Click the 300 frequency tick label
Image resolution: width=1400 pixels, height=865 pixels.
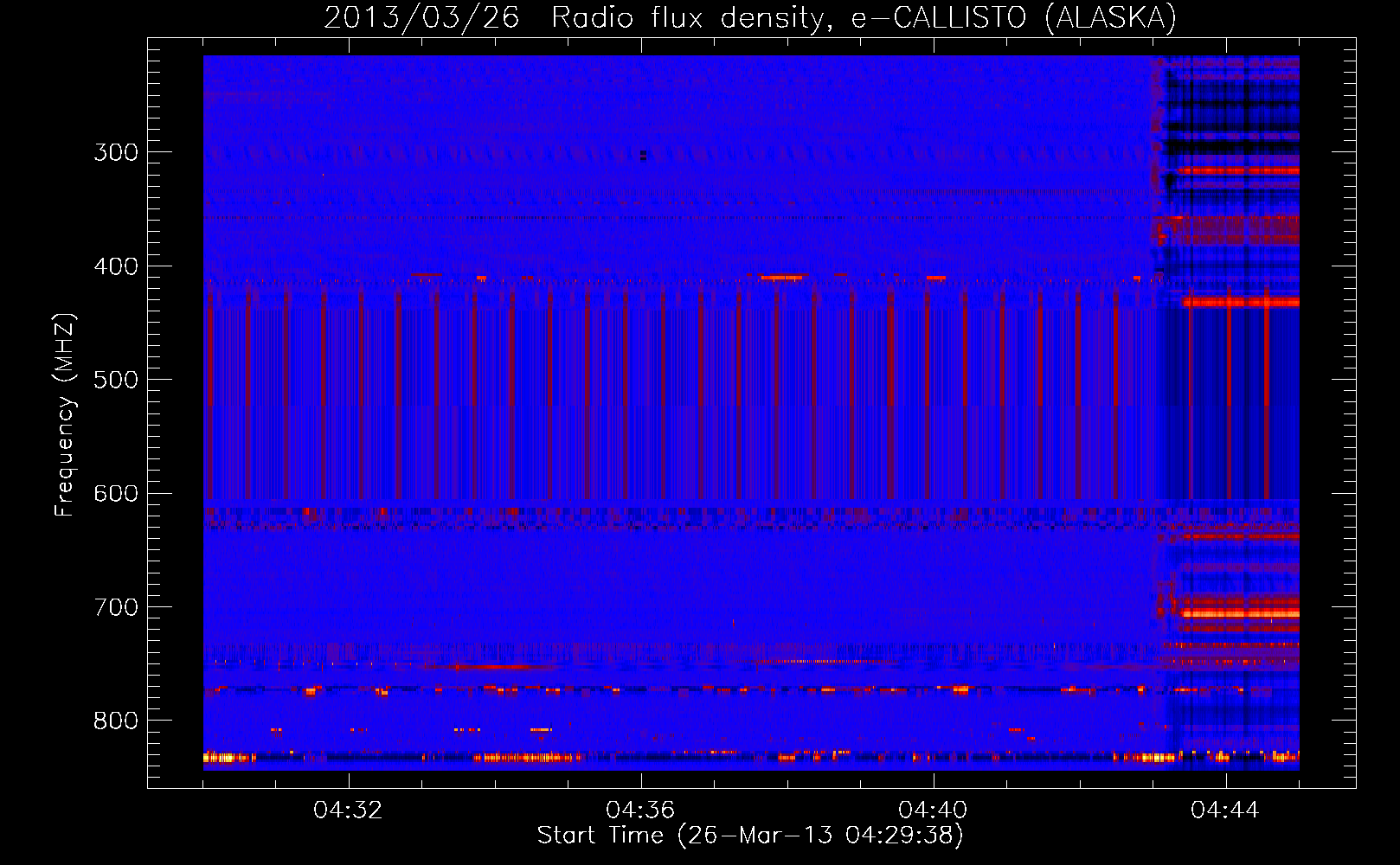coord(116,152)
